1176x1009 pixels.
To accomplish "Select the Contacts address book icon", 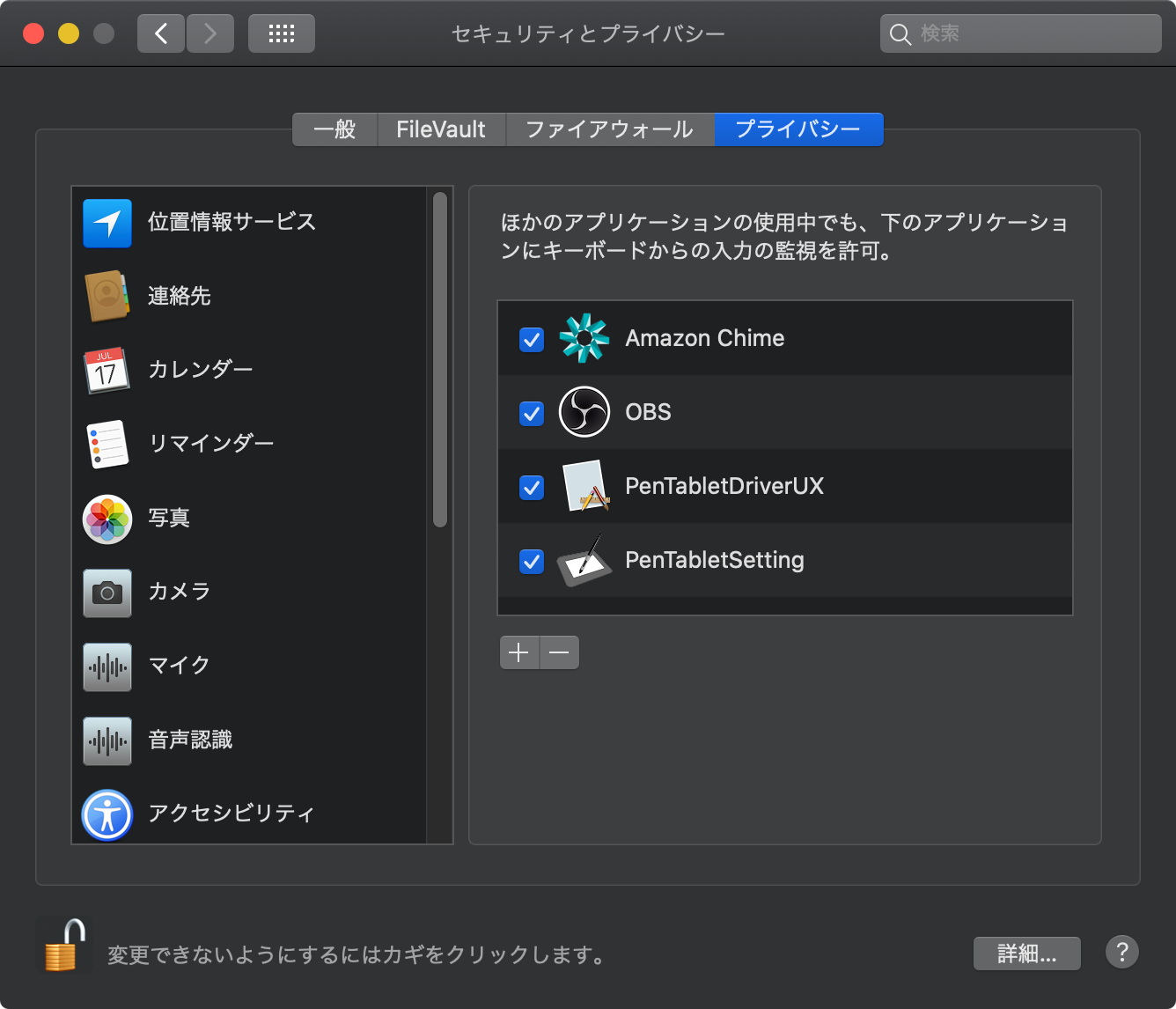I will coord(107,297).
